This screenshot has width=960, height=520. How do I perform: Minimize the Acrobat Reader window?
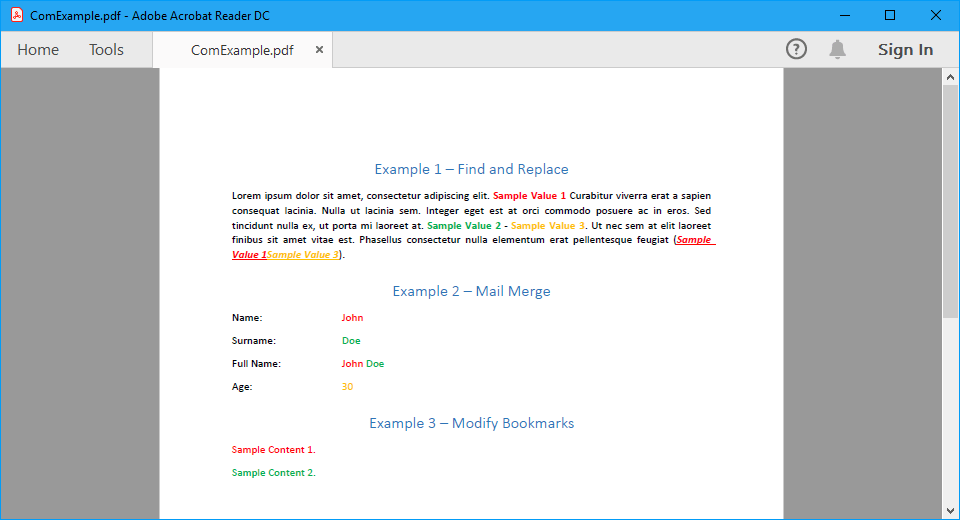coord(845,15)
